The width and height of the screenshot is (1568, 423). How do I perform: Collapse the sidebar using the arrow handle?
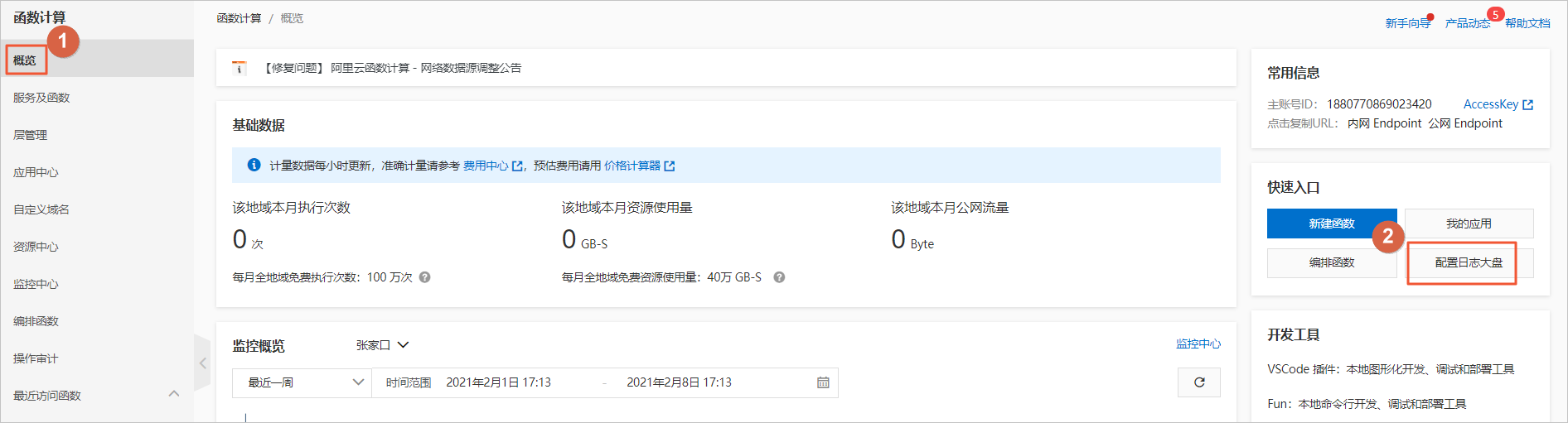coord(203,363)
